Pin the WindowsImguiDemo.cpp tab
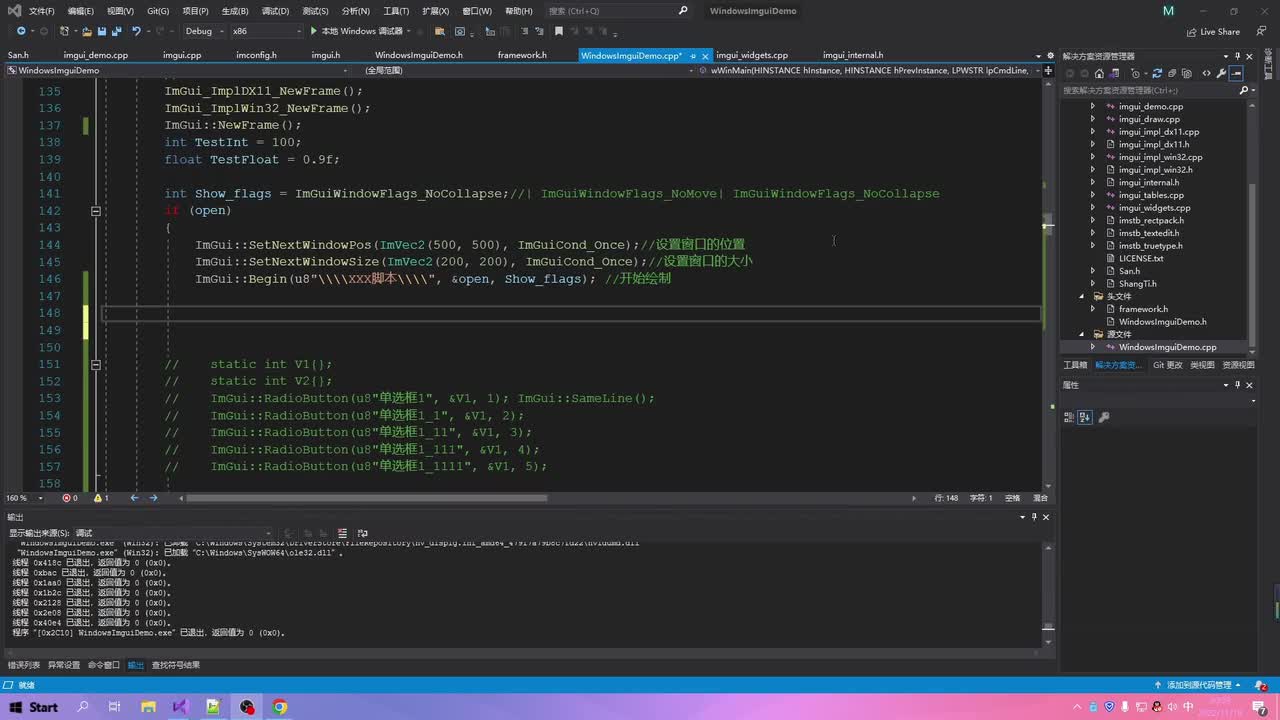This screenshot has height=720, width=1280. (x=692, y=56)
